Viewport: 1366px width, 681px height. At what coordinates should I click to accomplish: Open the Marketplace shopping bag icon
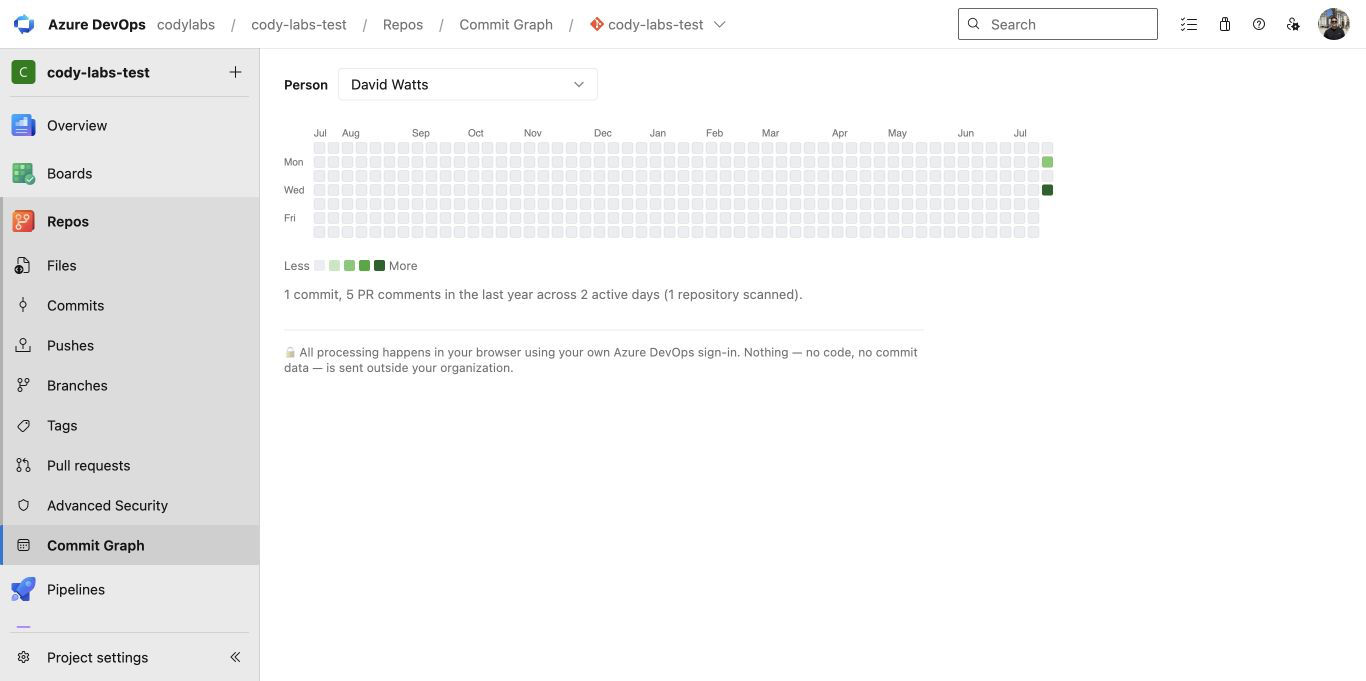[x=1224, y=24]
